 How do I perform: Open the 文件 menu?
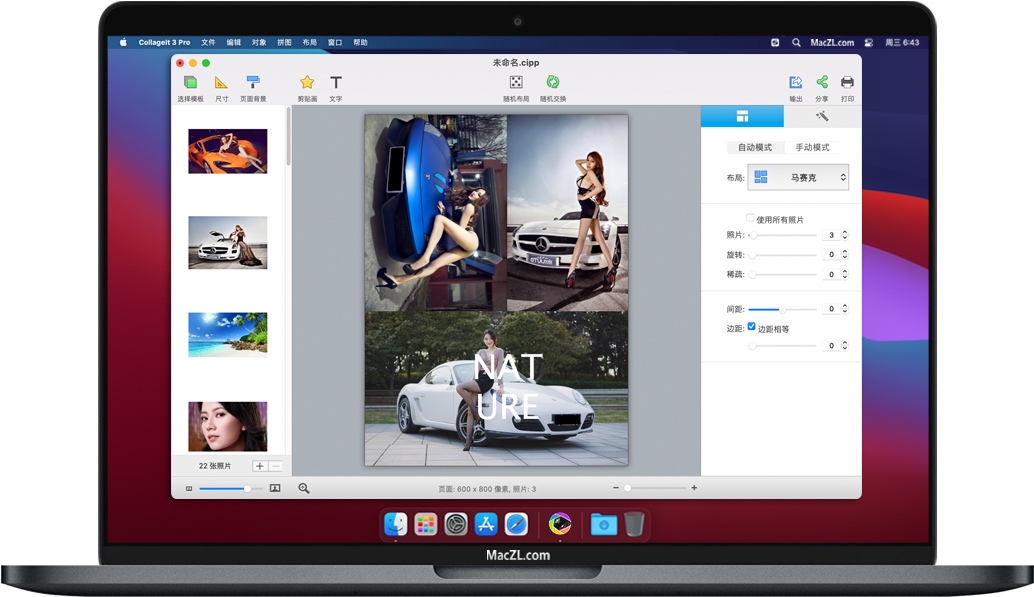tap(208, 42)
